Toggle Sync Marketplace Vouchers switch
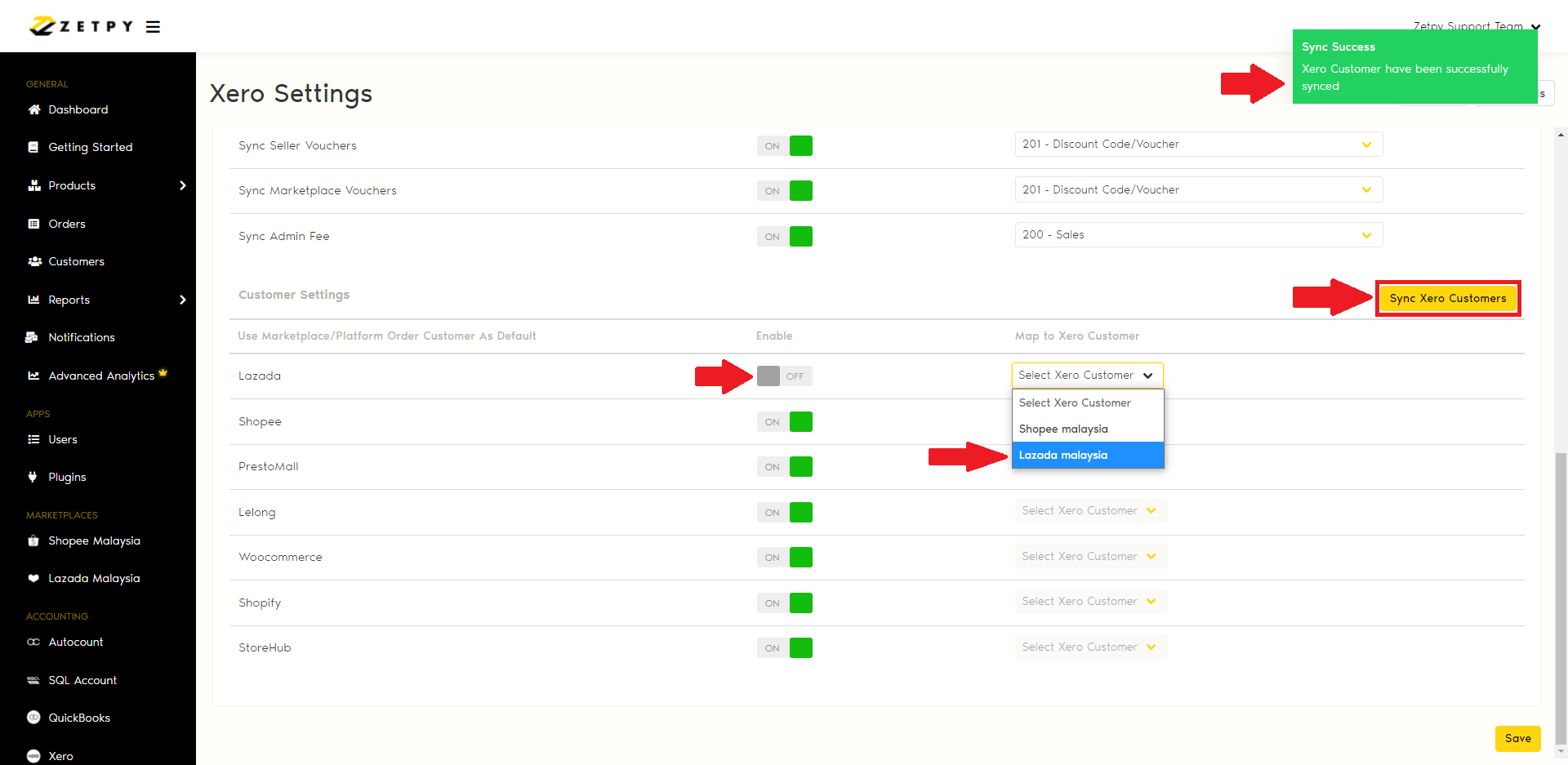This screenshot has height=765, width=1568. [785, 191]
